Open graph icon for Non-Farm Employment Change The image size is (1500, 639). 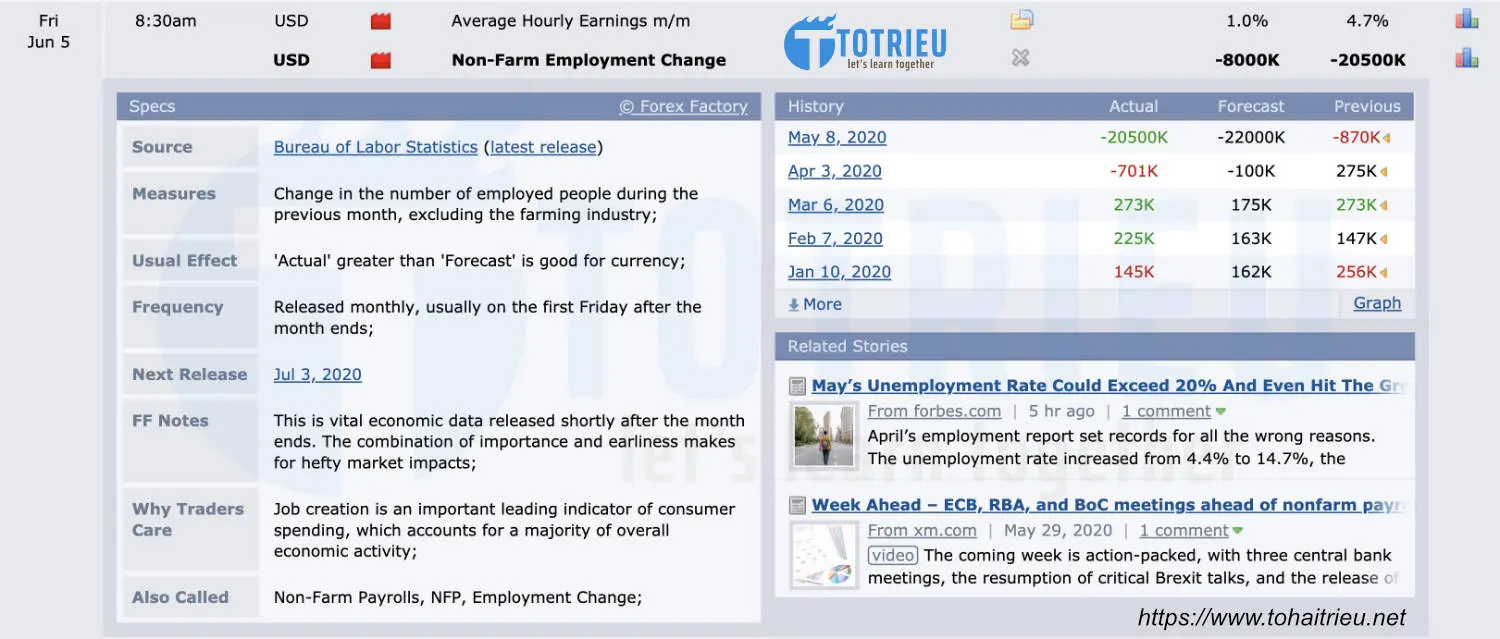(1467, 58)
